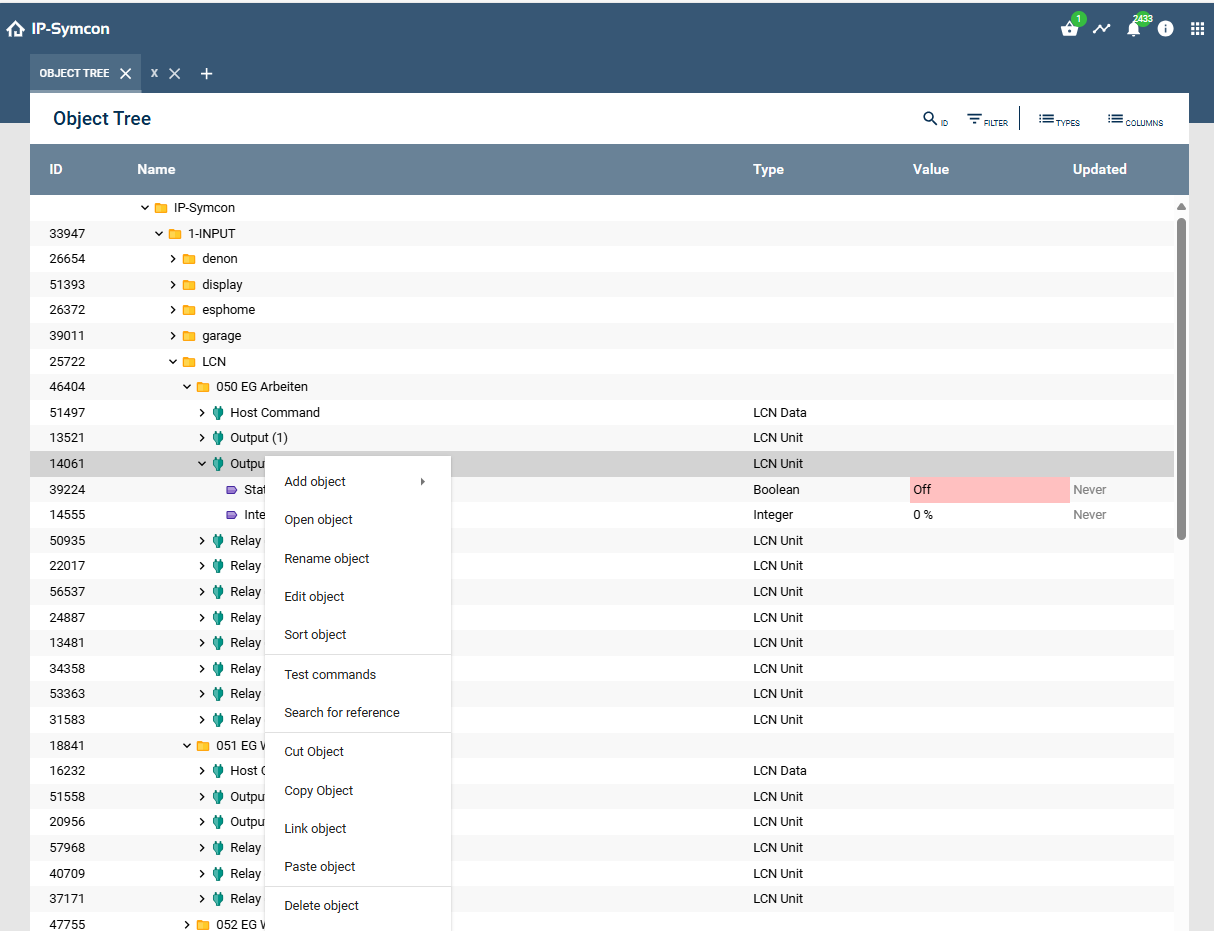Viewport: 1214px width, 931px height.
Task: Click LCN Data type in row 51497
Action: [x=780, y=412]
